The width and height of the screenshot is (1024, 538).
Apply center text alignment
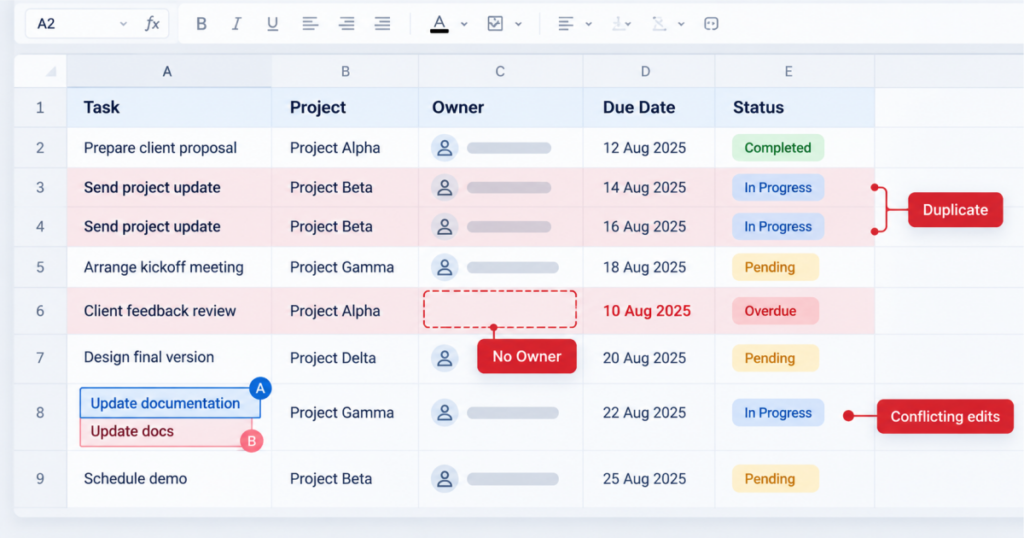tap(346, 24)
